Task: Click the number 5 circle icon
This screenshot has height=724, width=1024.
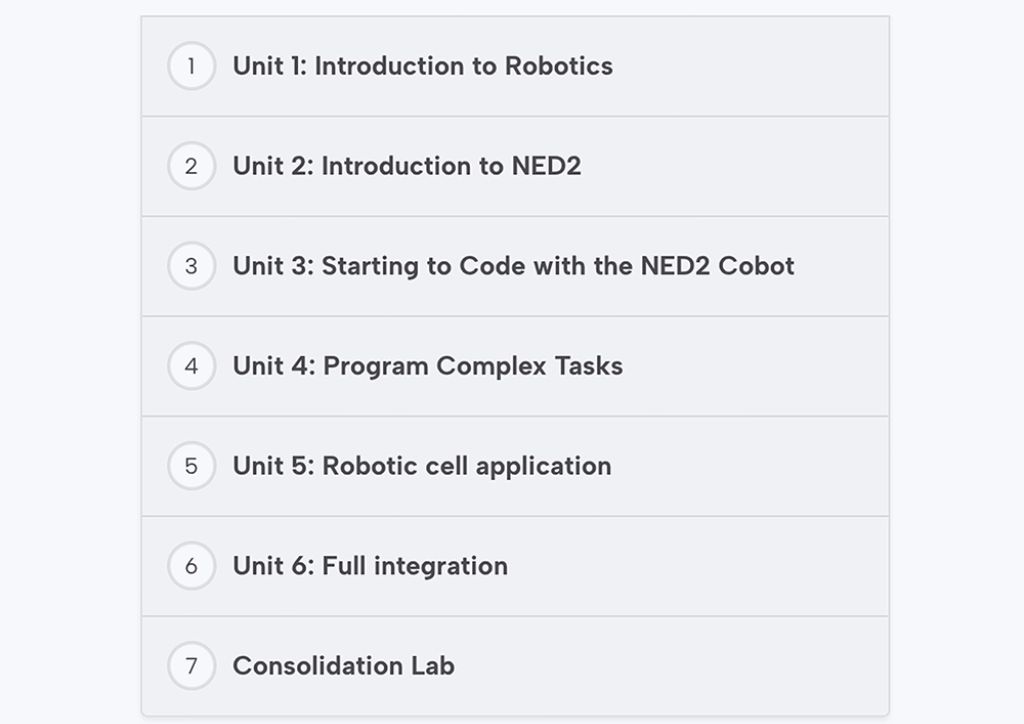Action: point(191,465)
